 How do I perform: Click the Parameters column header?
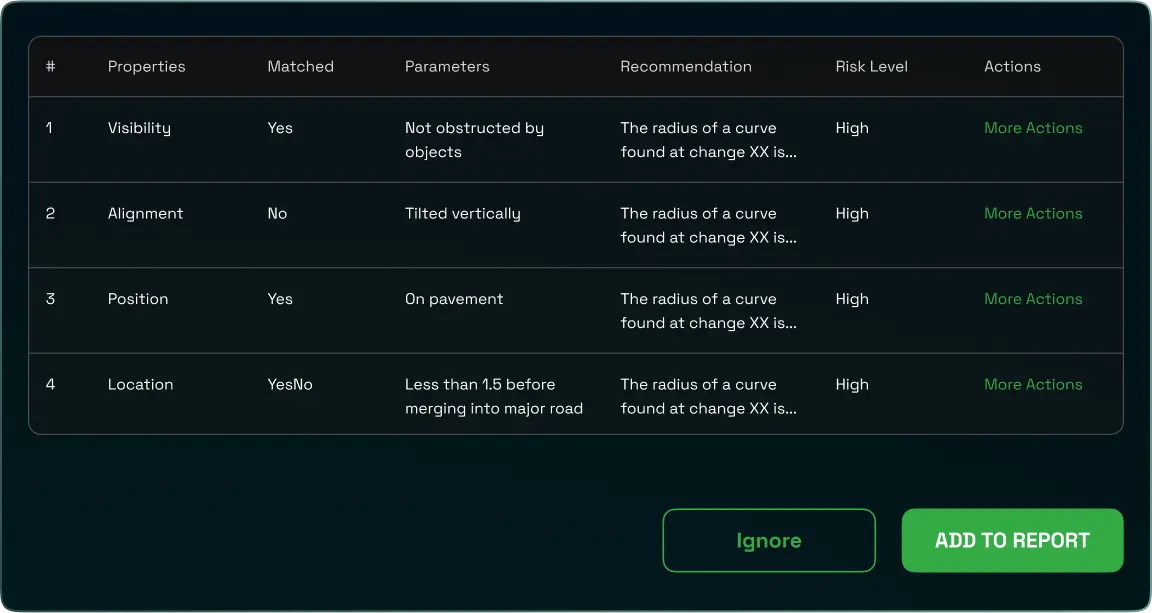point(447,66)
